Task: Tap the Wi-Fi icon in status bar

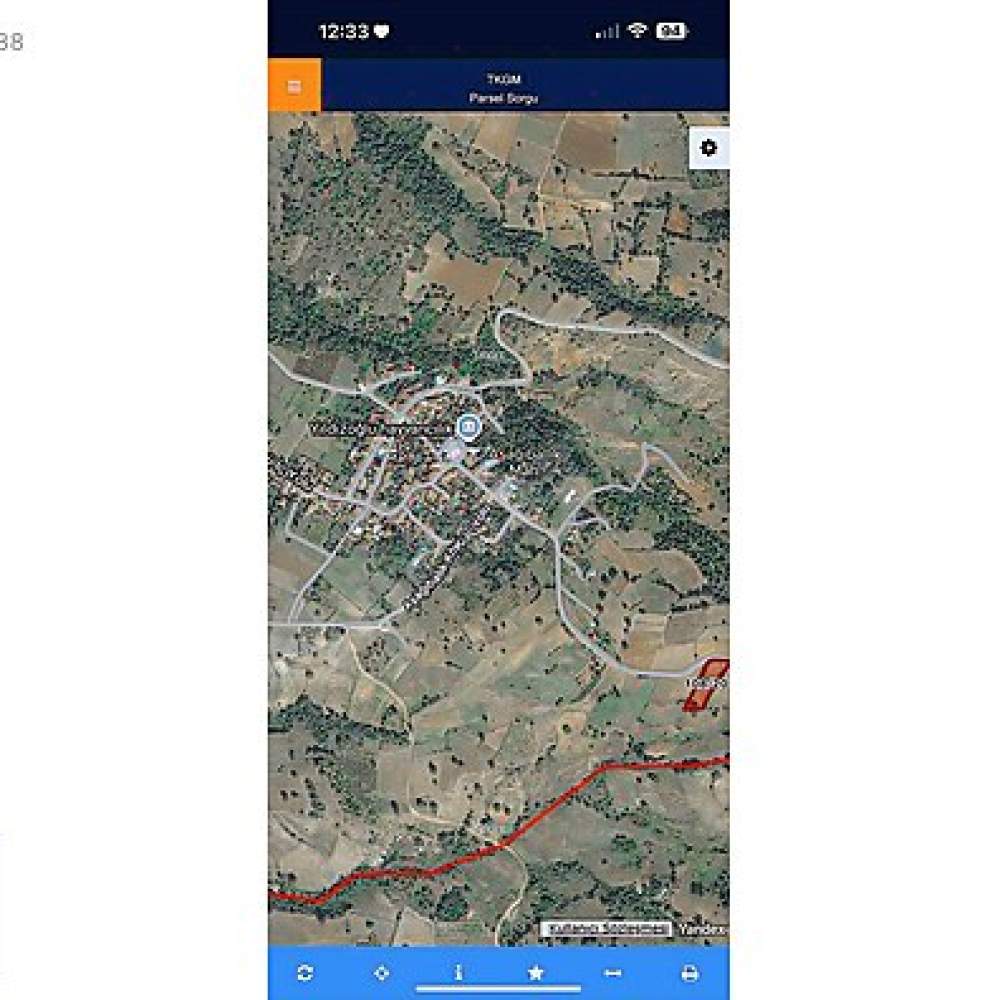Action: click(x=637, y=30)
